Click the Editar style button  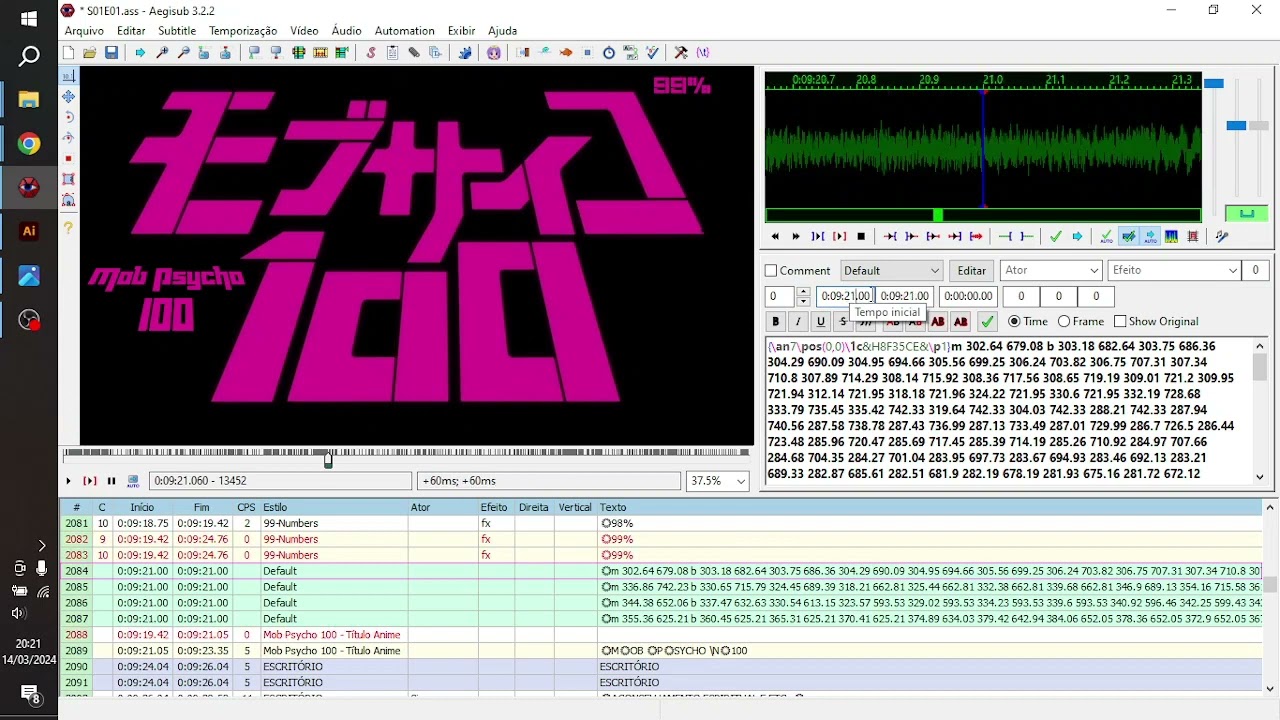[x=972, y=271]
